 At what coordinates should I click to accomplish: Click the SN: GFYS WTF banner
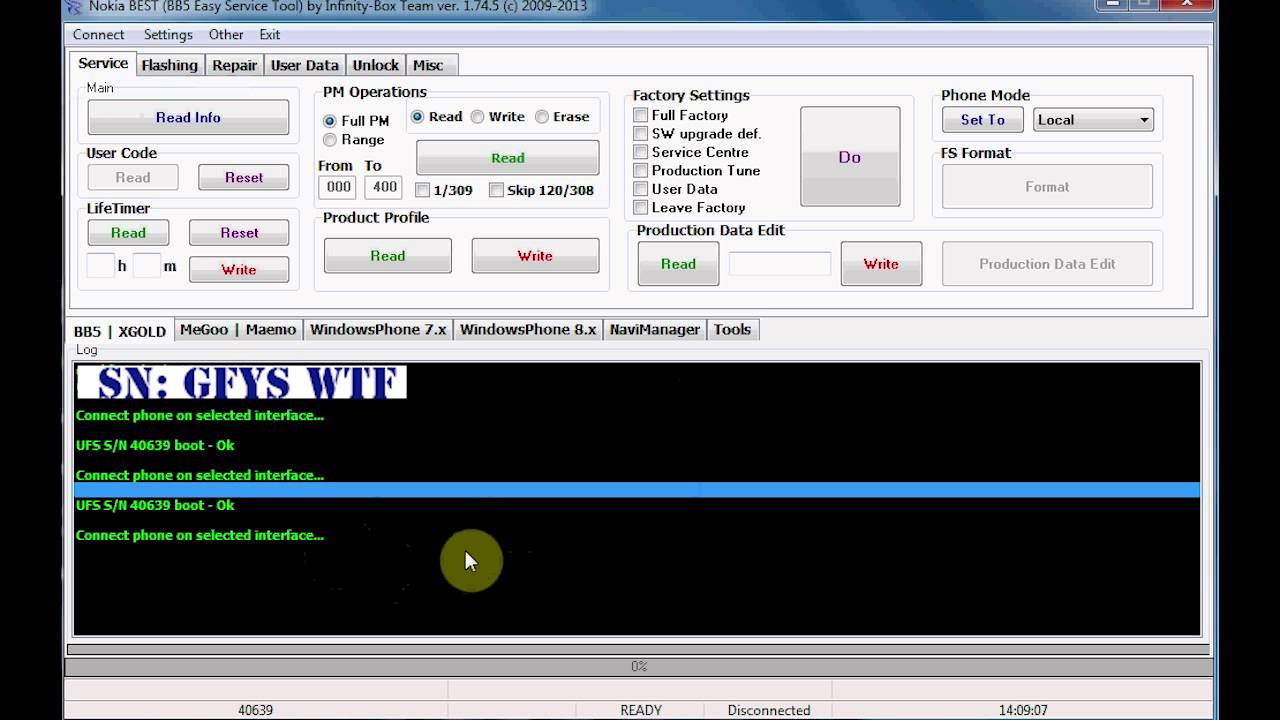coord(241,382)
